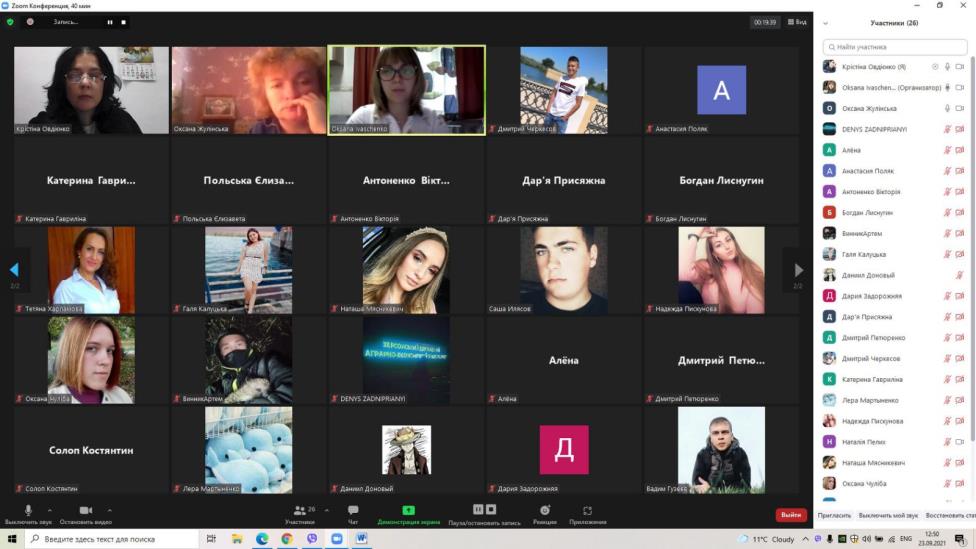Click the participants list scrollbar

coord(972,249)
